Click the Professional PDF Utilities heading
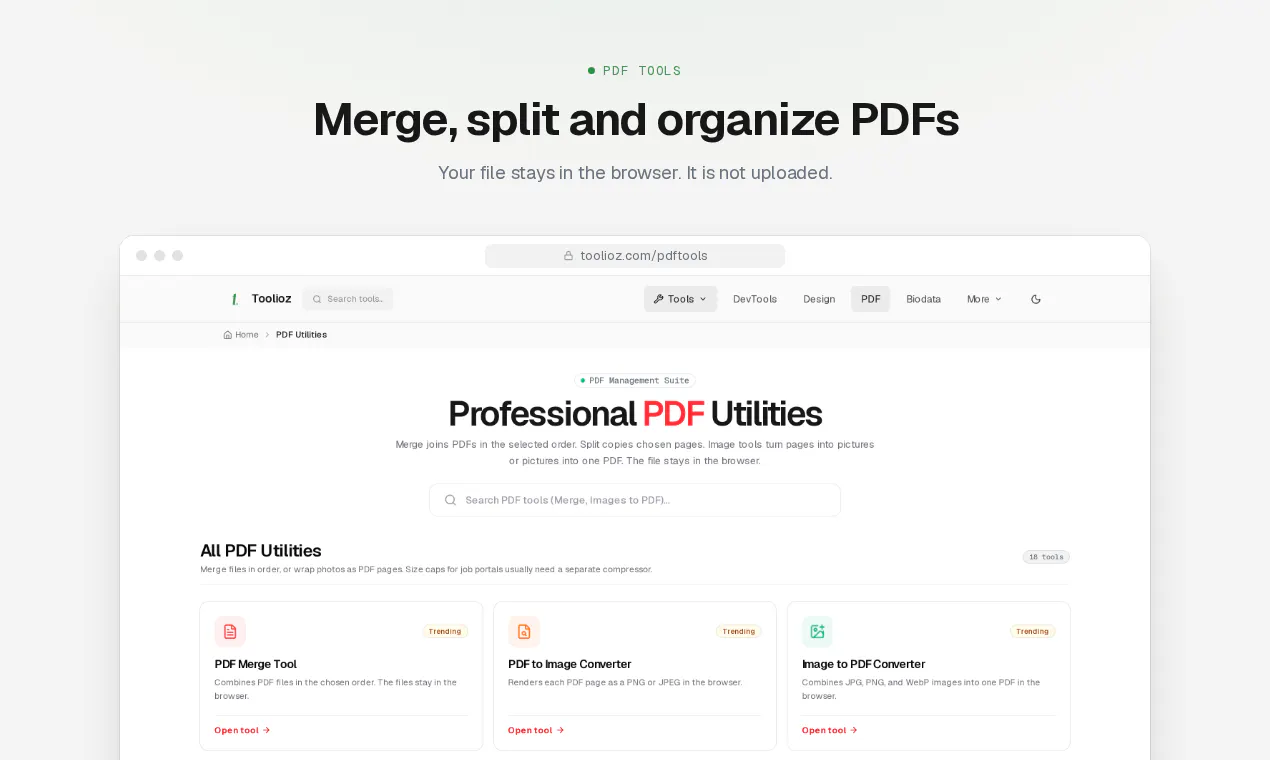This screenshot has height=760, width=1270. coord(635,414)
